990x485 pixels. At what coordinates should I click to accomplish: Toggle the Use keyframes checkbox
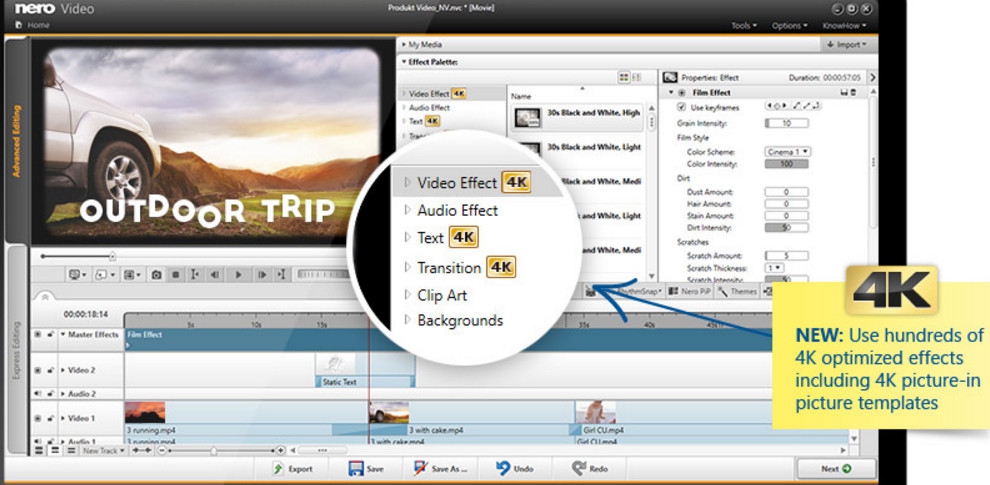click(x=681, y=107)
